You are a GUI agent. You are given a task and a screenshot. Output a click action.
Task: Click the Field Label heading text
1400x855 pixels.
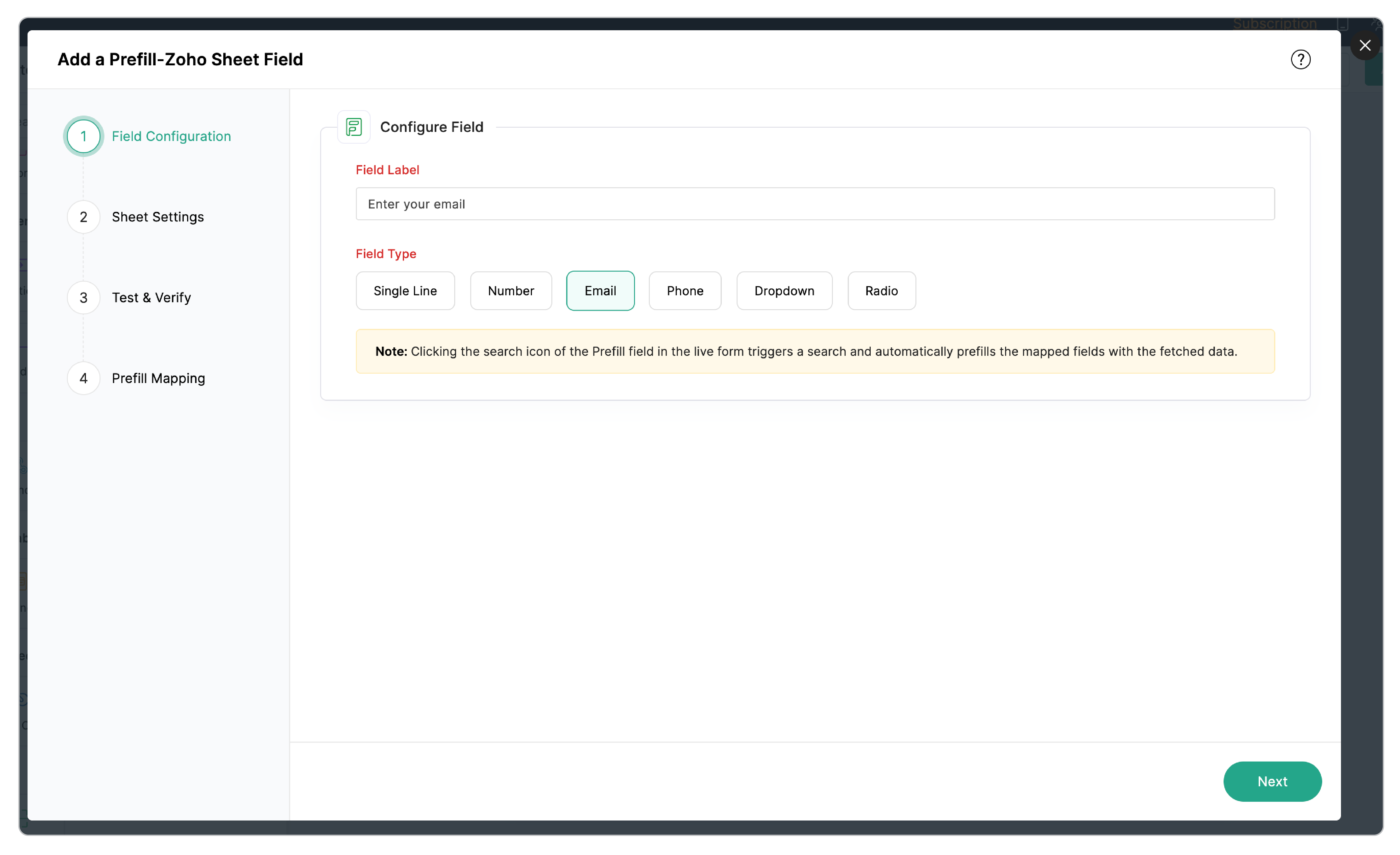pos(387,170)
